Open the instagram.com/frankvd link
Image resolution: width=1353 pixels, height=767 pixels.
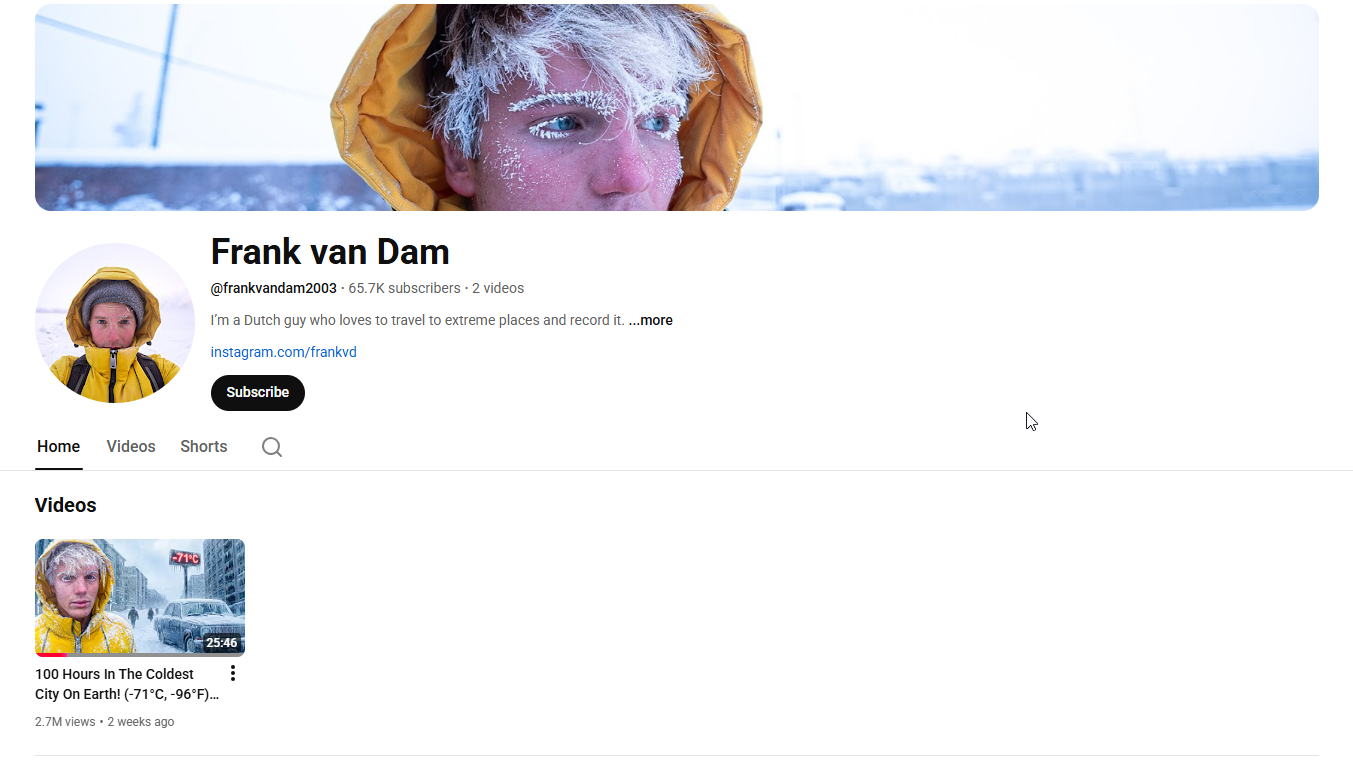[x=284, y=352]
